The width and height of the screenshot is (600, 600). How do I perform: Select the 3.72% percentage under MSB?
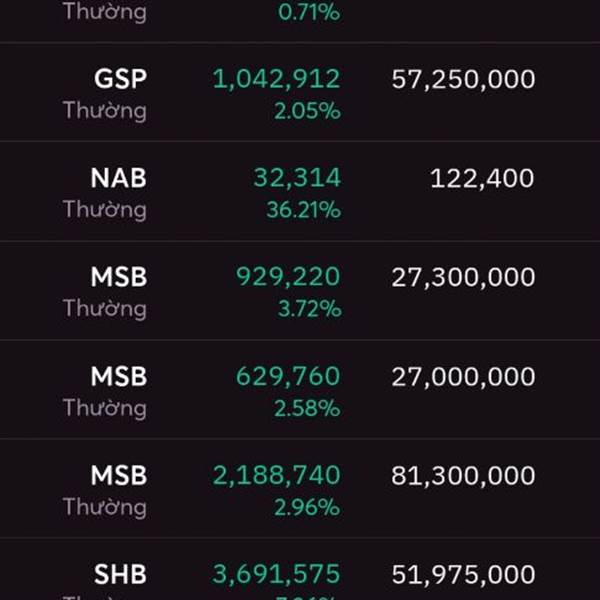(309, 309)
